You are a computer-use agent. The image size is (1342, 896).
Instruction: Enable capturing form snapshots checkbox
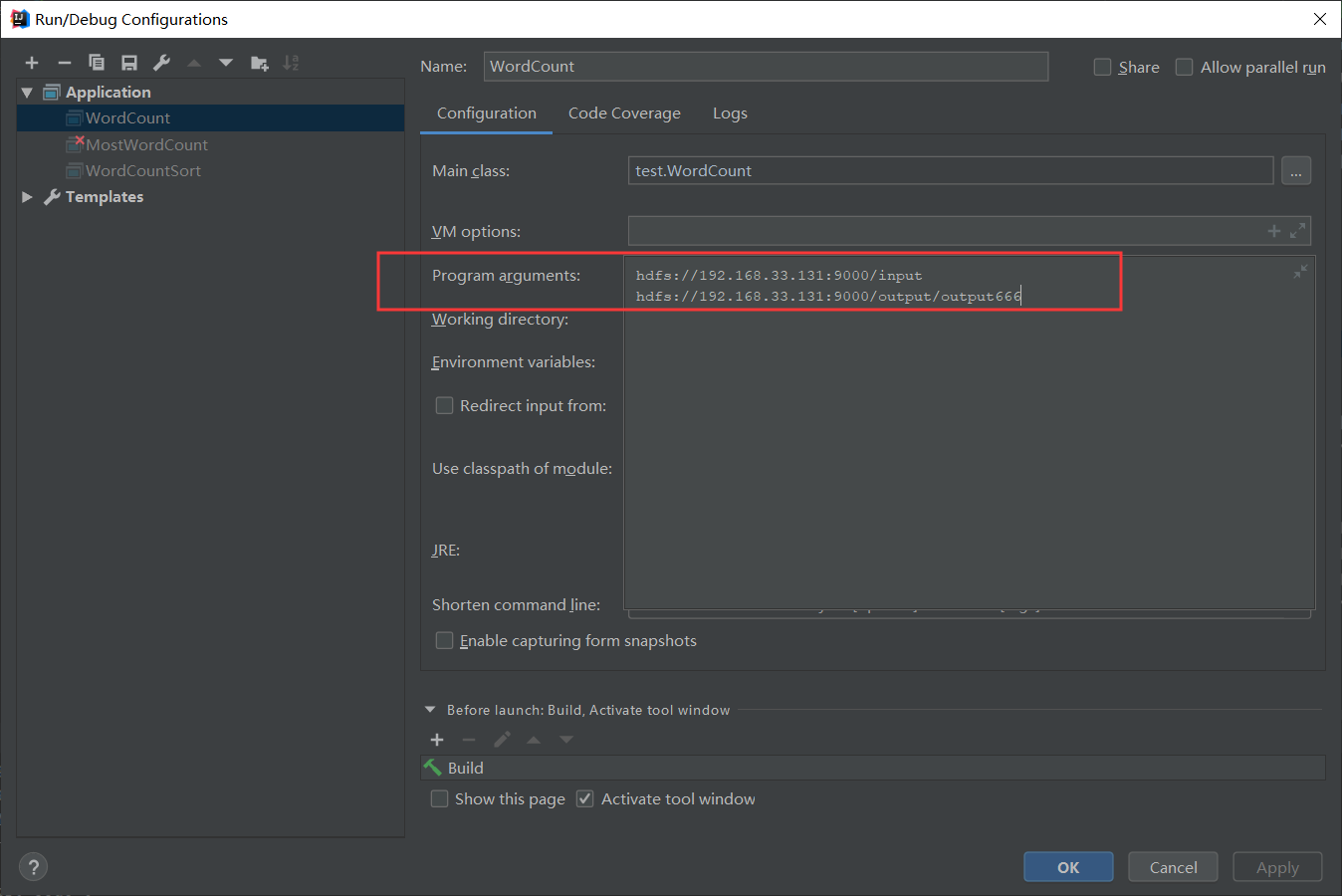click(x=444, y=640)
